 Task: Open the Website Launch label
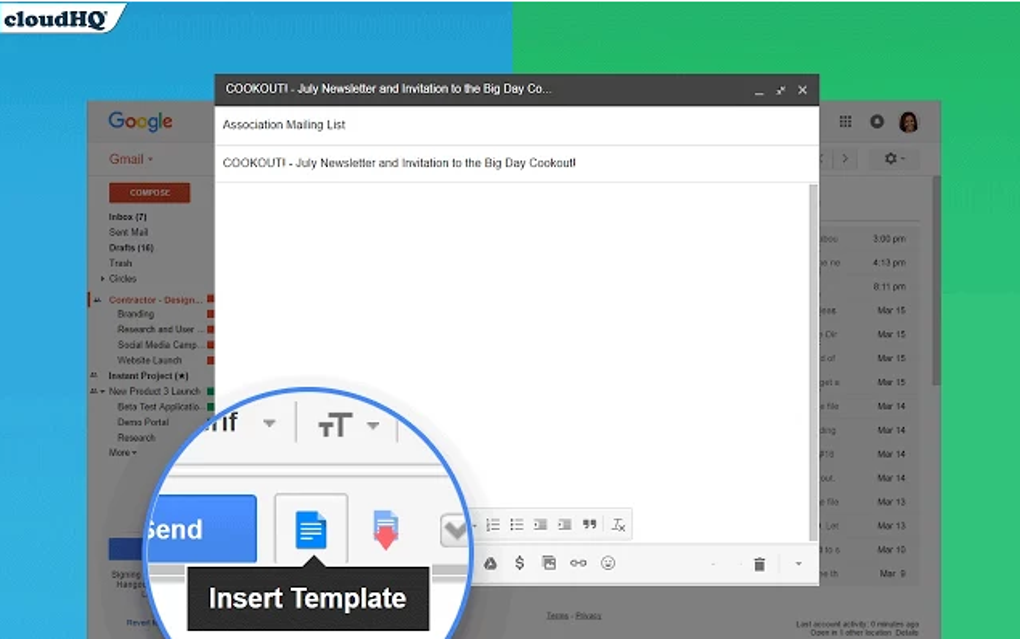click(149, 360)
